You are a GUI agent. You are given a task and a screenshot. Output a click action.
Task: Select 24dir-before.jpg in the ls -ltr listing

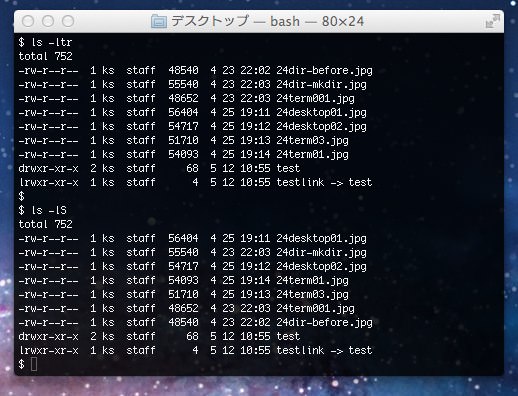point(324,71)
